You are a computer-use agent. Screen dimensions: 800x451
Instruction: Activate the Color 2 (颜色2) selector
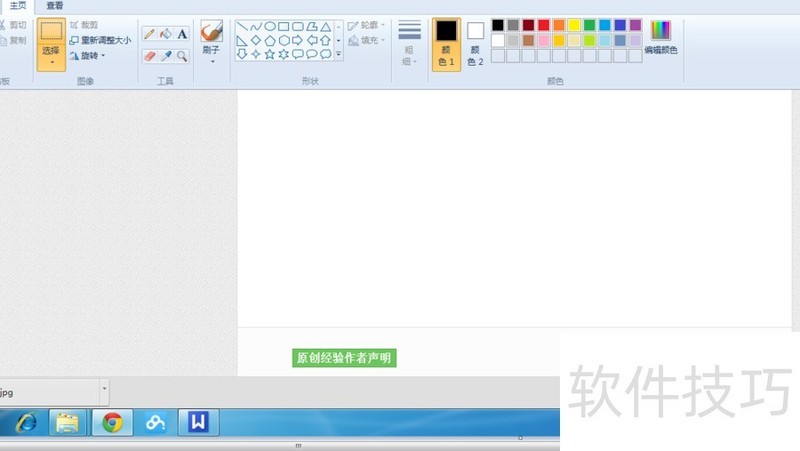tap(475, 44)
